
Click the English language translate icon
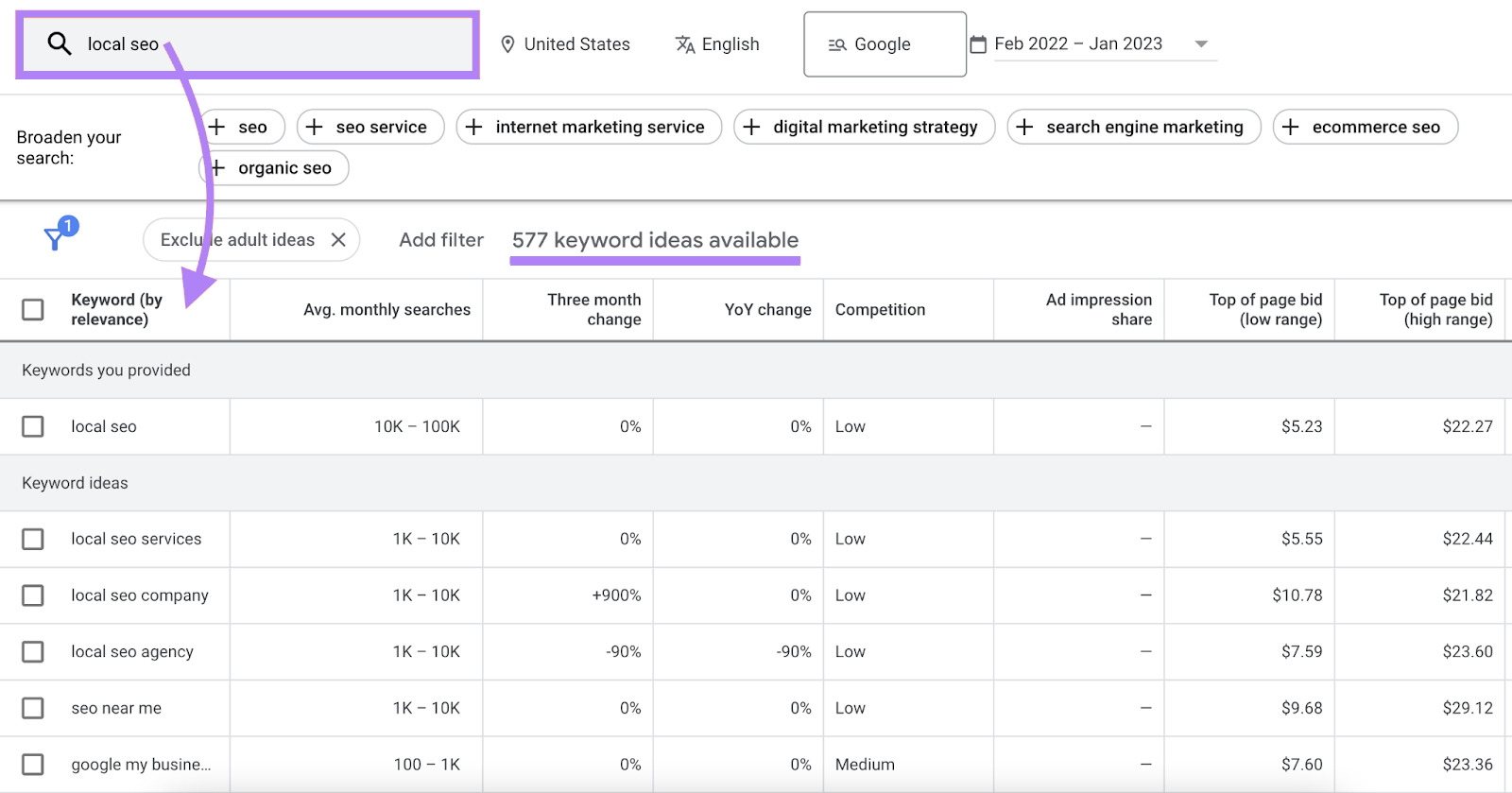pos(685,44)
